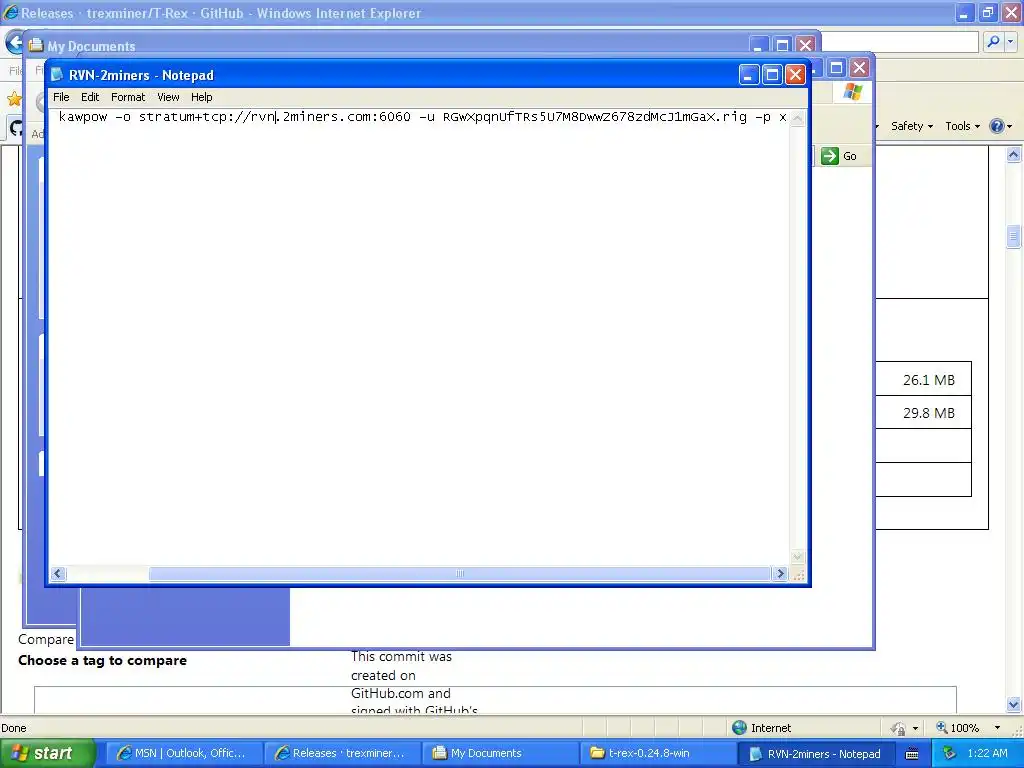Expand search provider dropdown arrow in Explorer
This screenshot has width=1024, height=768.
coord(1010,42)
